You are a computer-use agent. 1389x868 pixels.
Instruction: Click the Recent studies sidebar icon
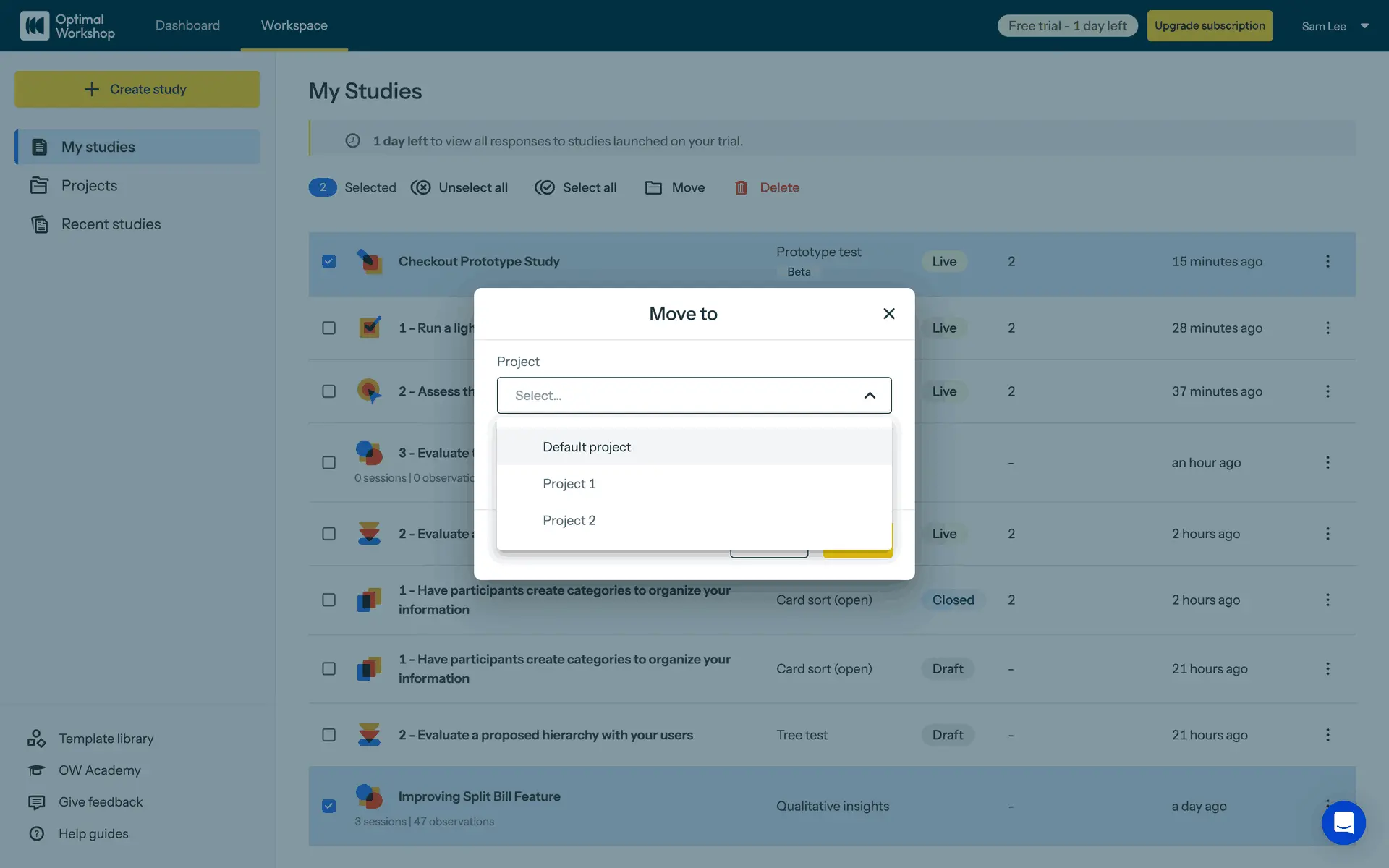pos(39,224)
